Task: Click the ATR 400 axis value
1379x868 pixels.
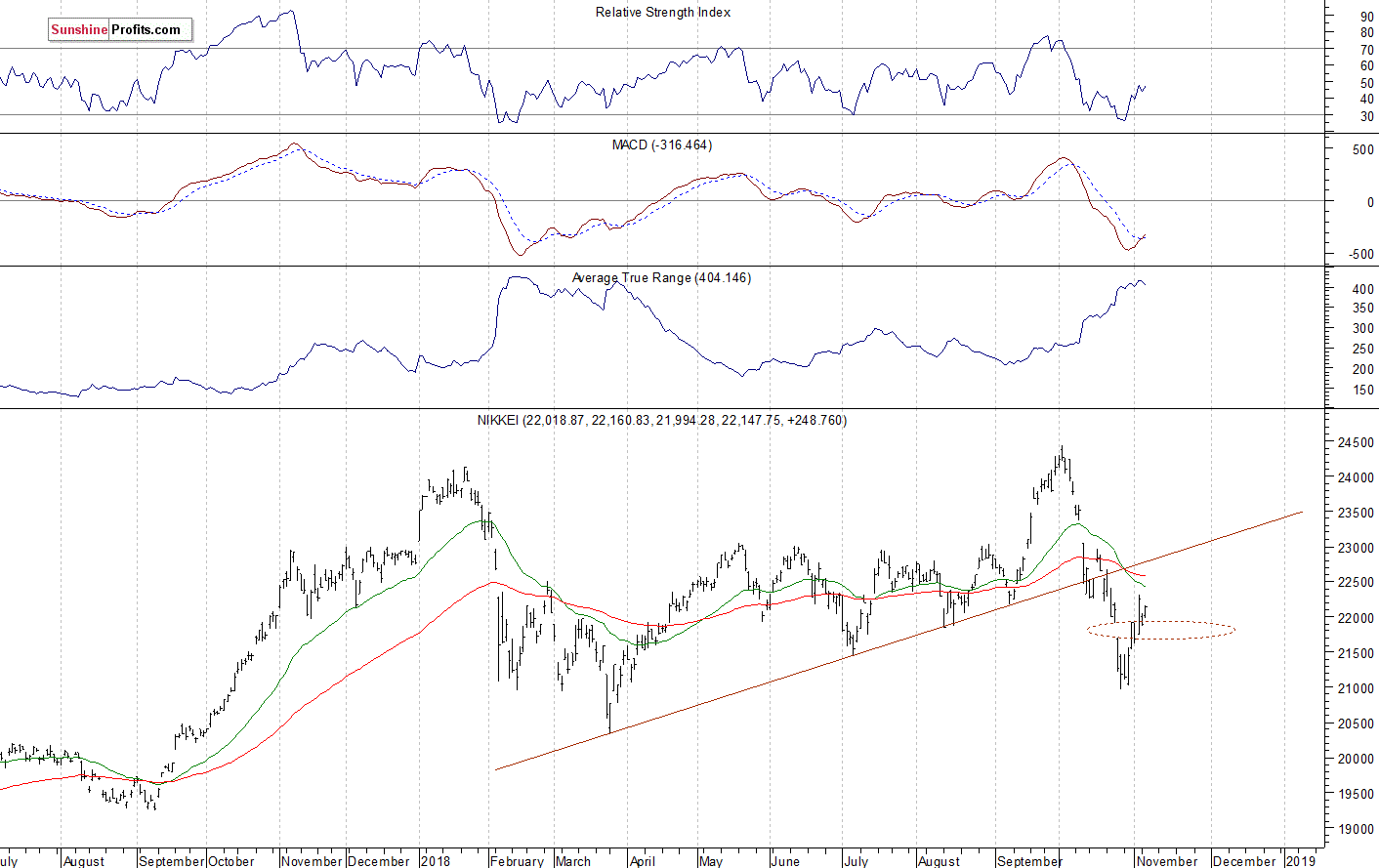Action: click(1362, 290)
